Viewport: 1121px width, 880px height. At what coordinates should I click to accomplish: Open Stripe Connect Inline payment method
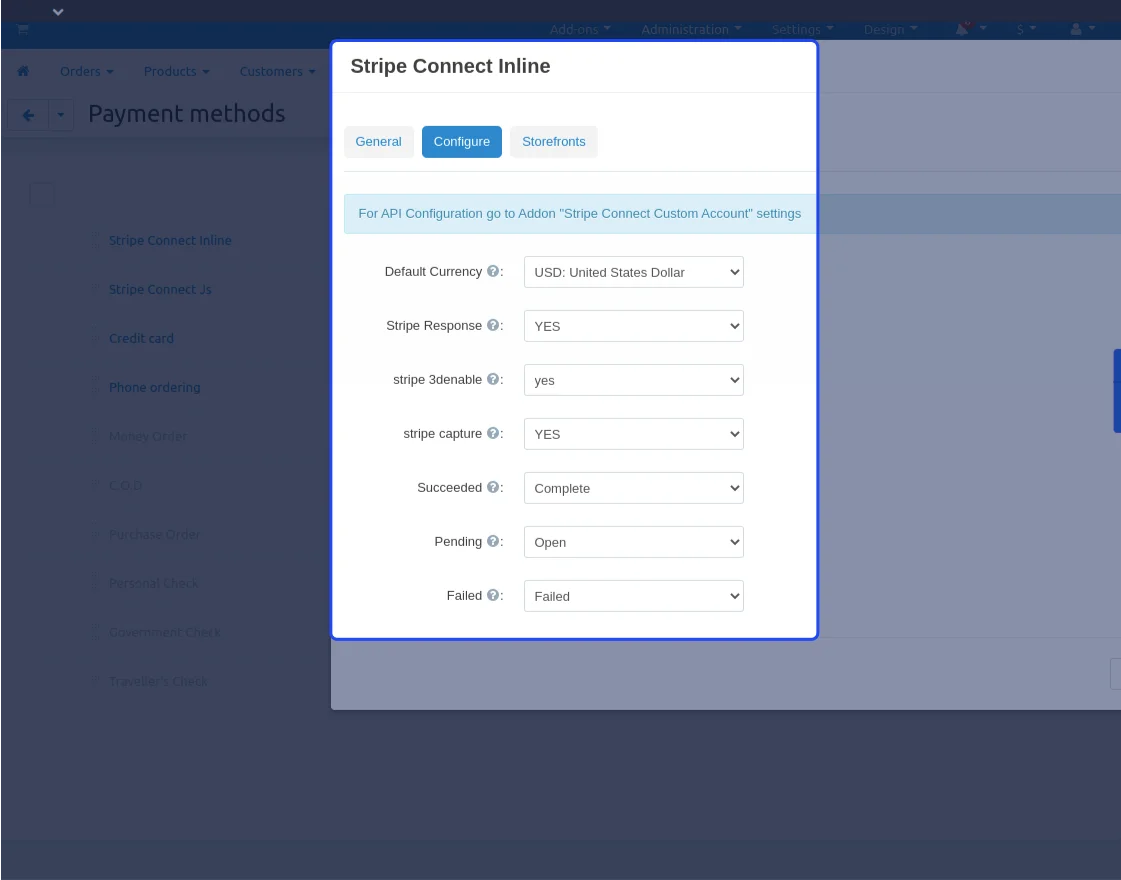[x=170, y=240]
